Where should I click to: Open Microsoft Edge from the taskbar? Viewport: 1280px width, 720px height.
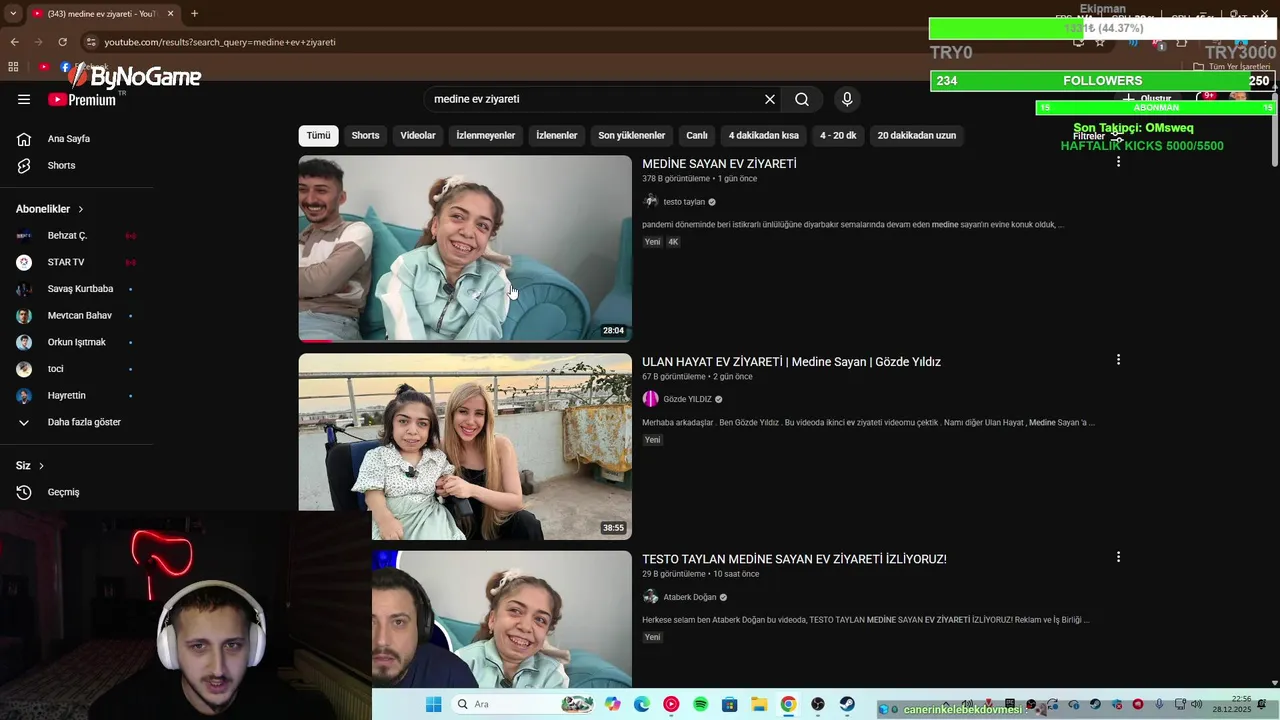pos(641,704)
